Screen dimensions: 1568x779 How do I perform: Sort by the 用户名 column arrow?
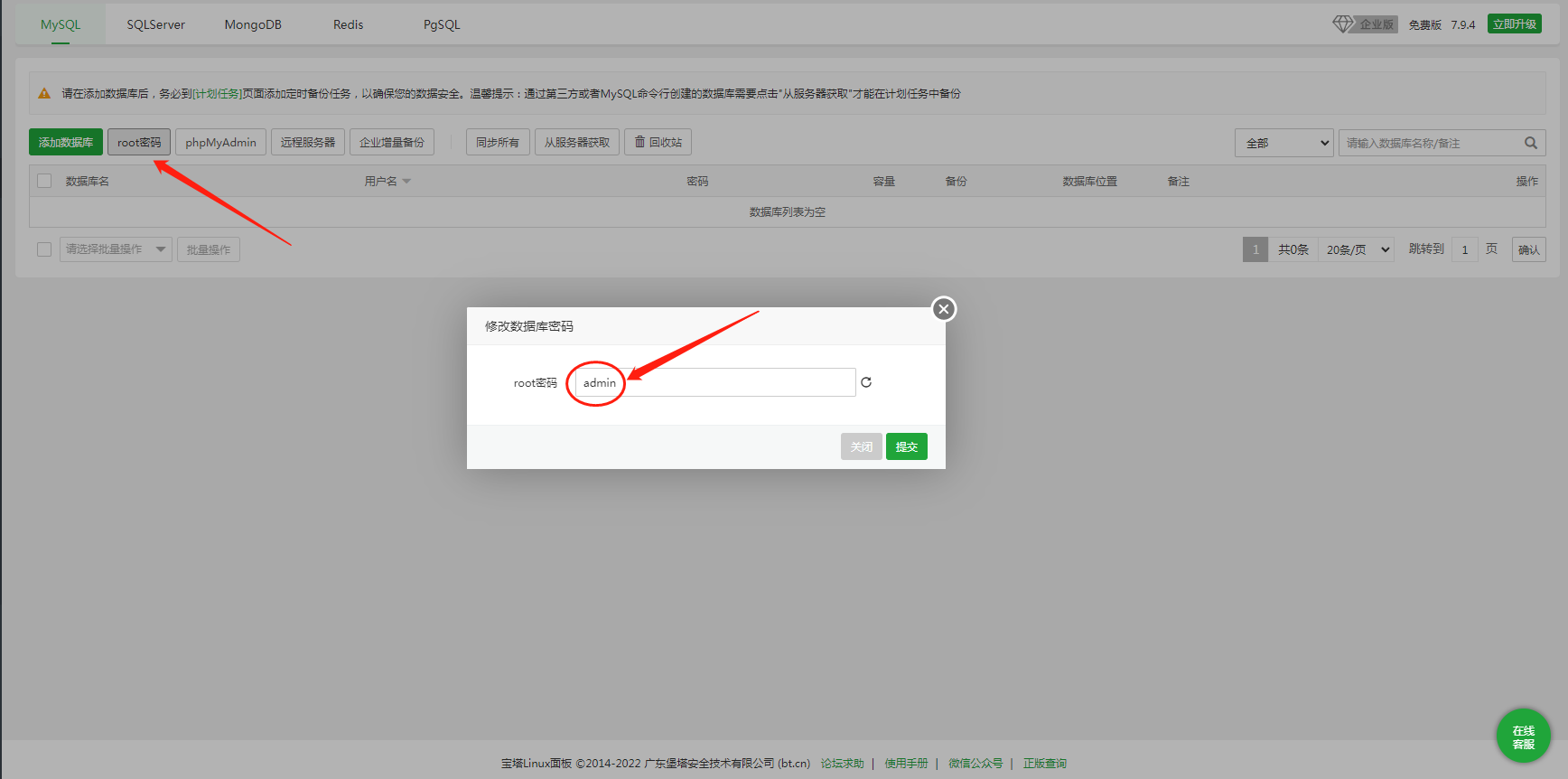coord(406,182)
